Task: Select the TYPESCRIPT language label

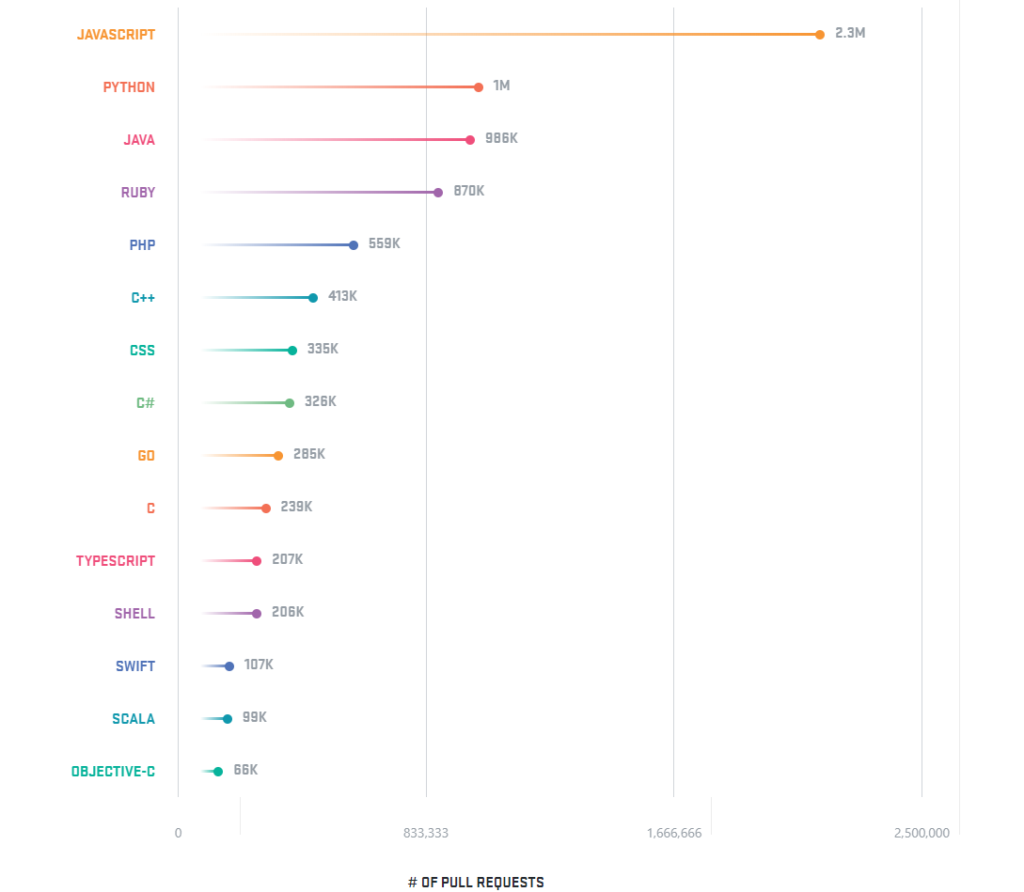Action: point(116,561)
